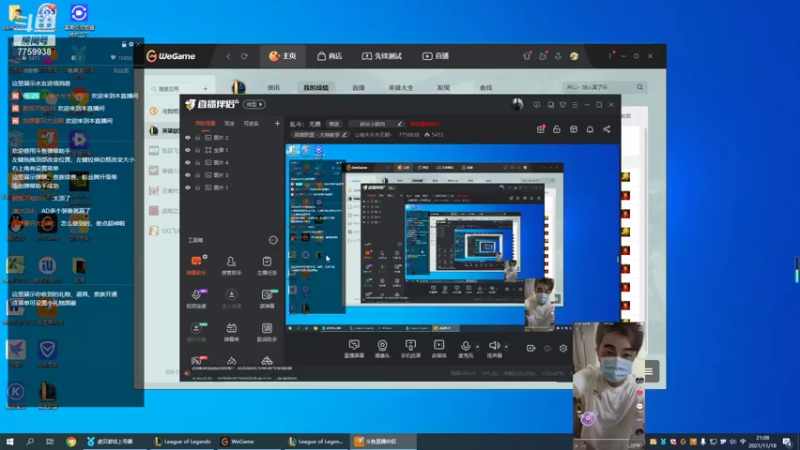Collapse the 工具箱 toolbox section

tap(273, 240)
